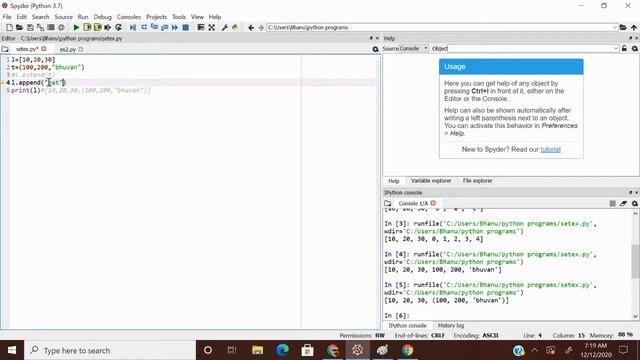Run file with the green play icon

pos(76,27)
